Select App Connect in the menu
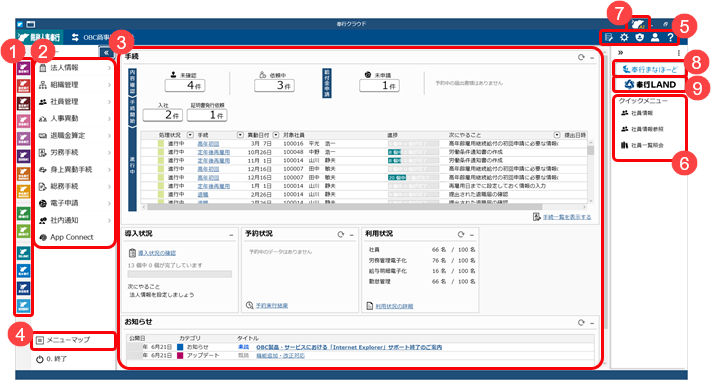The height and width of the screenshot is (380, 711). (75, 237)
